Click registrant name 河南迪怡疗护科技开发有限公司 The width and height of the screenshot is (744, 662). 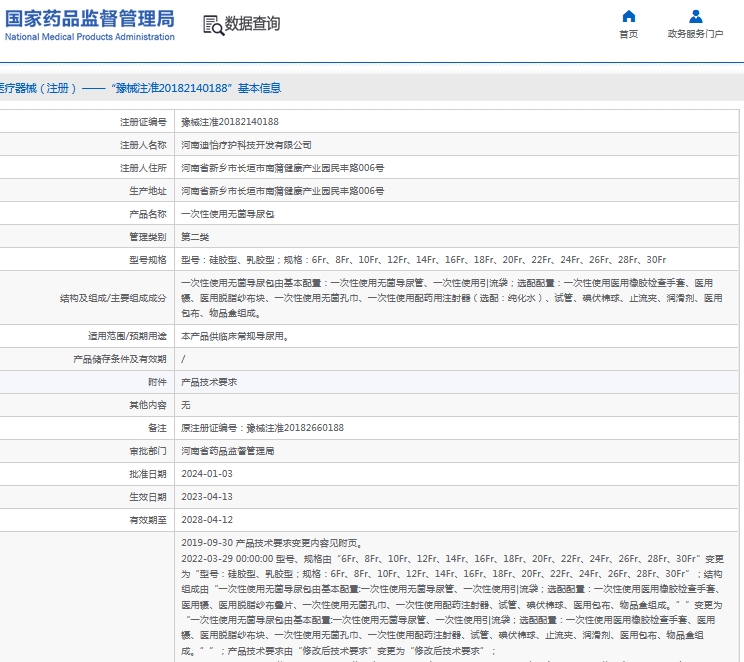246,145
